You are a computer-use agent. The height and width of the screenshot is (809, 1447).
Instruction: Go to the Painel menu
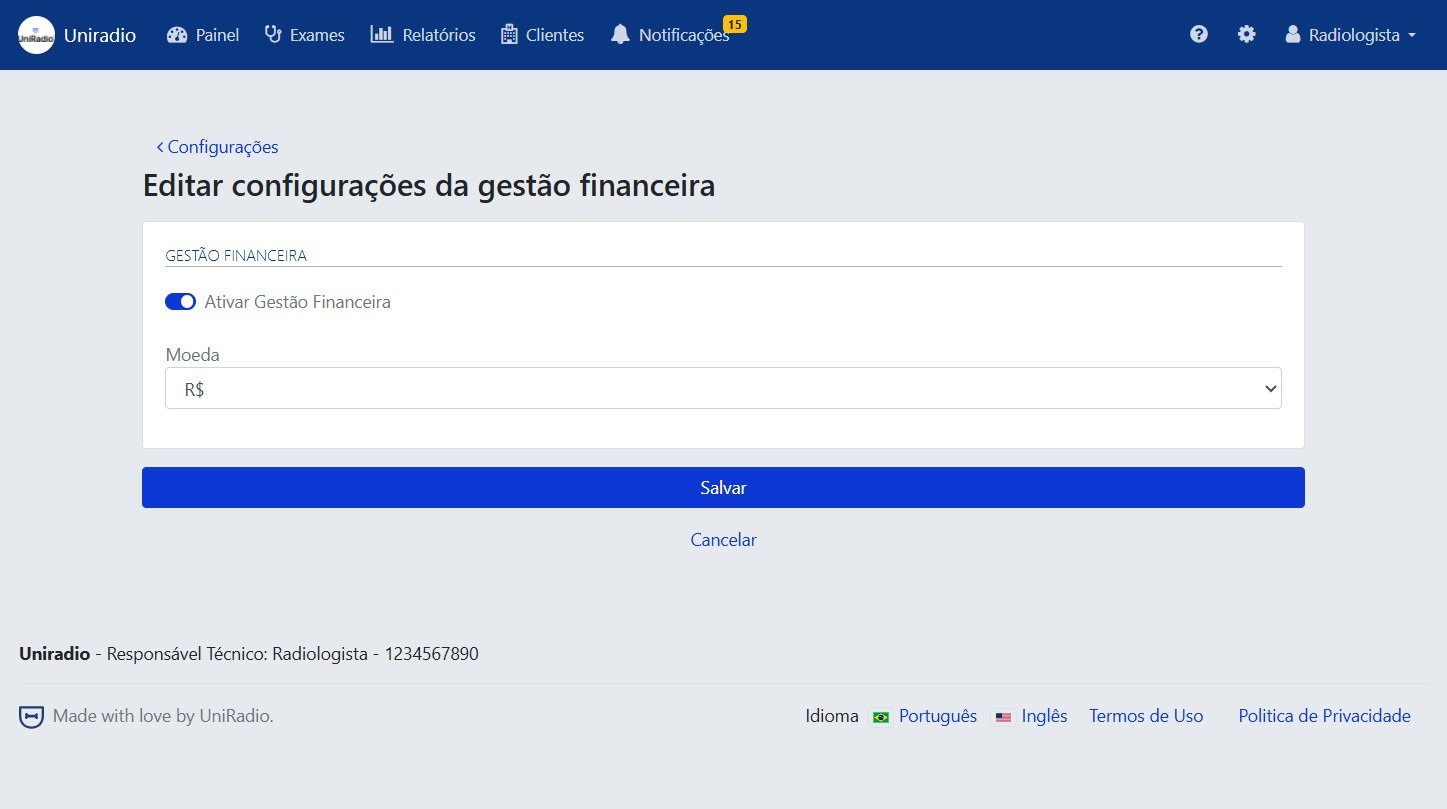click(203, 35)
